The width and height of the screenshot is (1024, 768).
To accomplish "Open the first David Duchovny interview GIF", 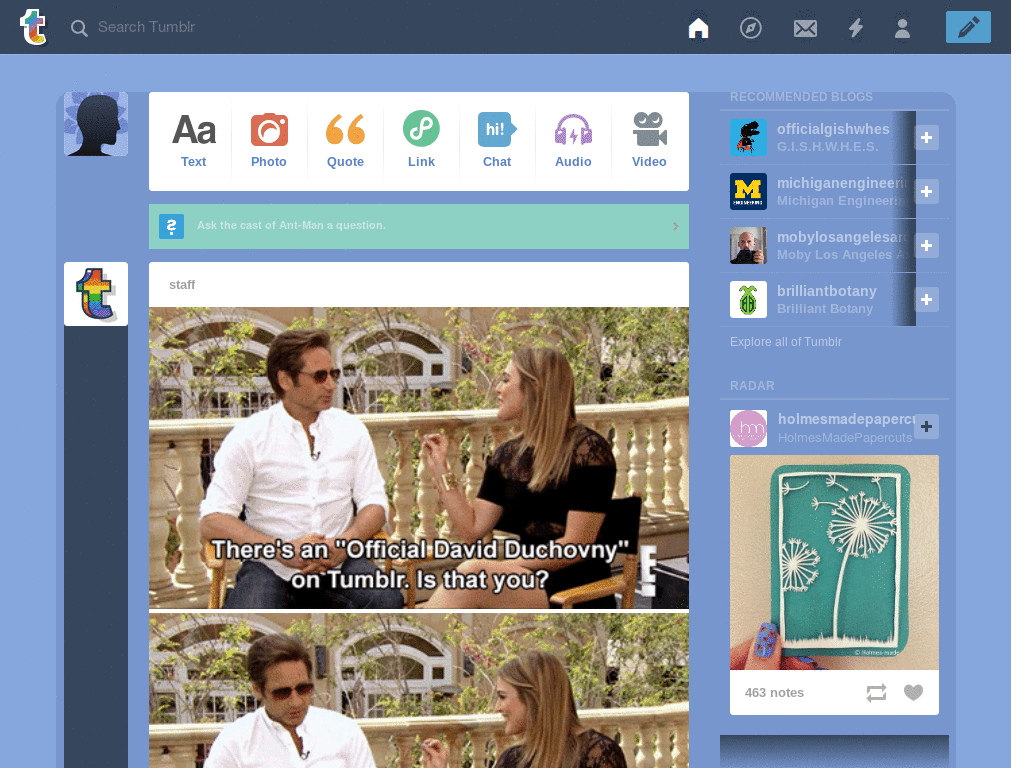I will click(419, 458).
